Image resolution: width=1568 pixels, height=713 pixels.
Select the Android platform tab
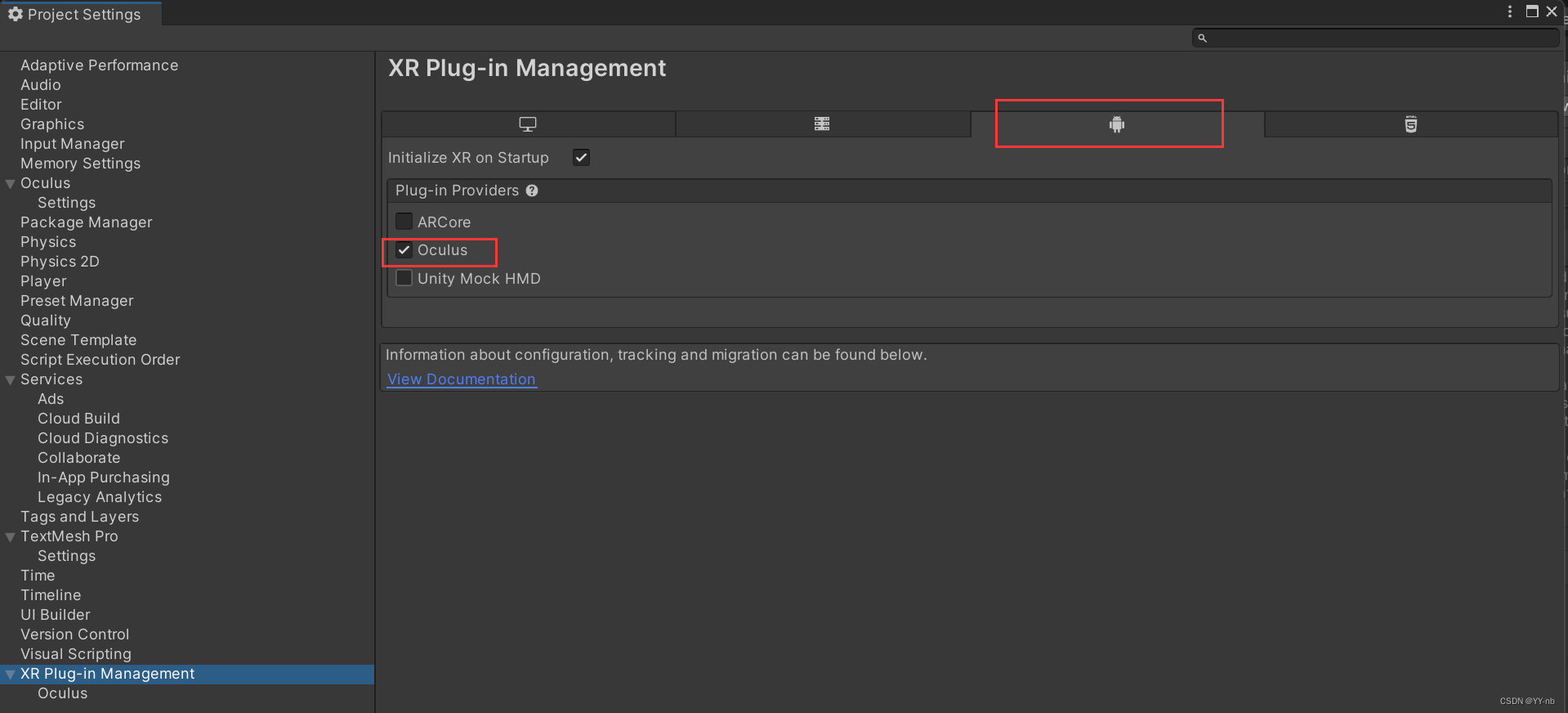pos(1117,124)
